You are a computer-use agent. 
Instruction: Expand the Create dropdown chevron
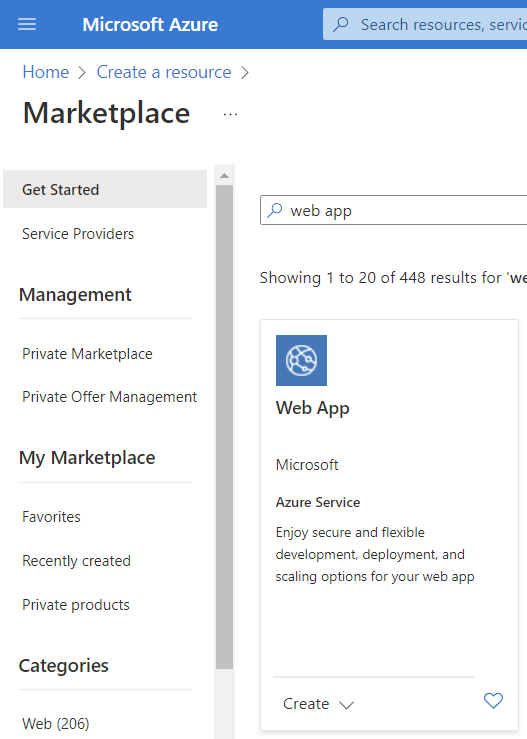coord(346,705)
